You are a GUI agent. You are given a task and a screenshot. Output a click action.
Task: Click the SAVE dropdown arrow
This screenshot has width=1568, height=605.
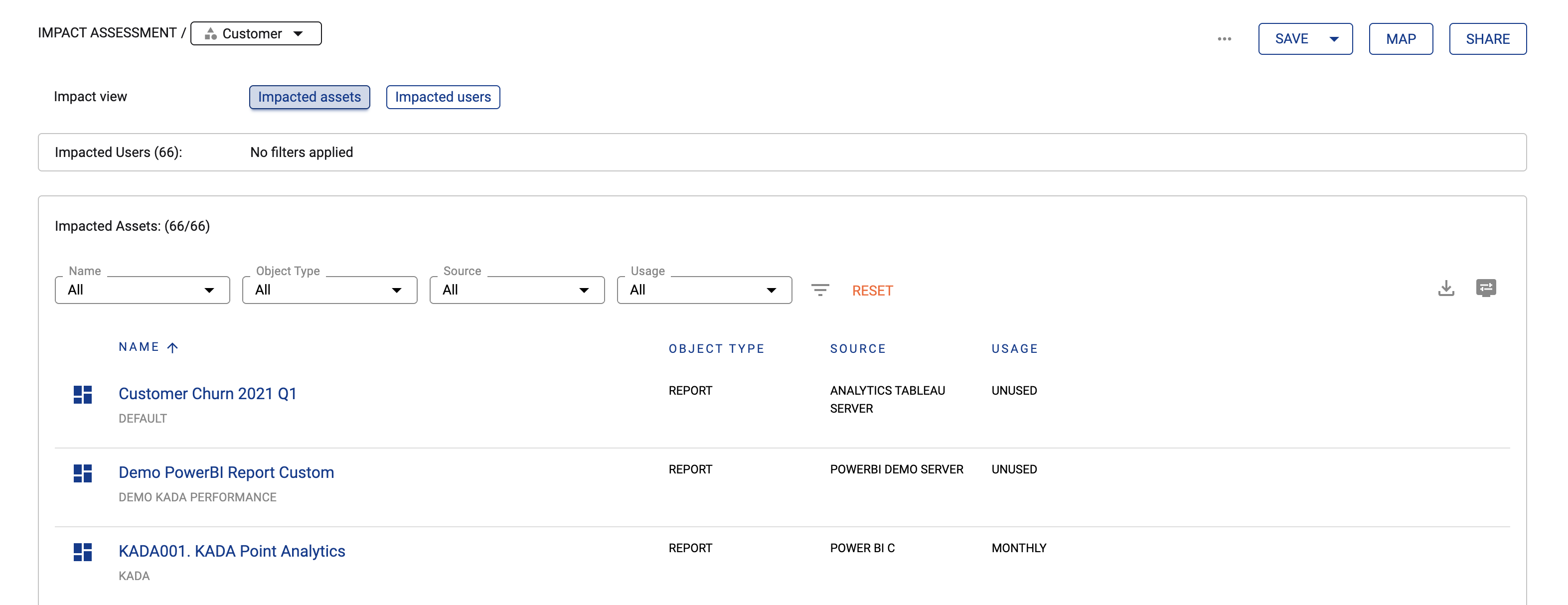[1334, 39]
